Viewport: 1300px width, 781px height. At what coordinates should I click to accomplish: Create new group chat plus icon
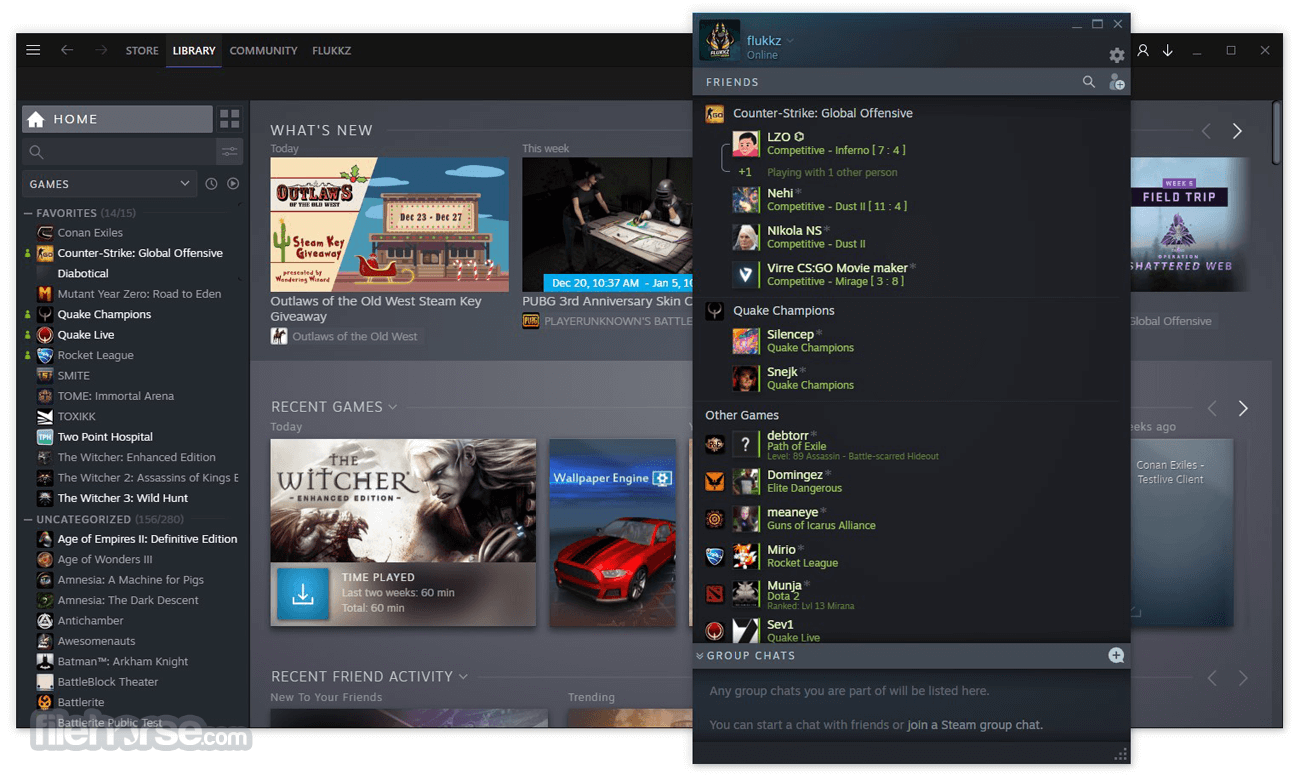click(x=1116, y=655)
